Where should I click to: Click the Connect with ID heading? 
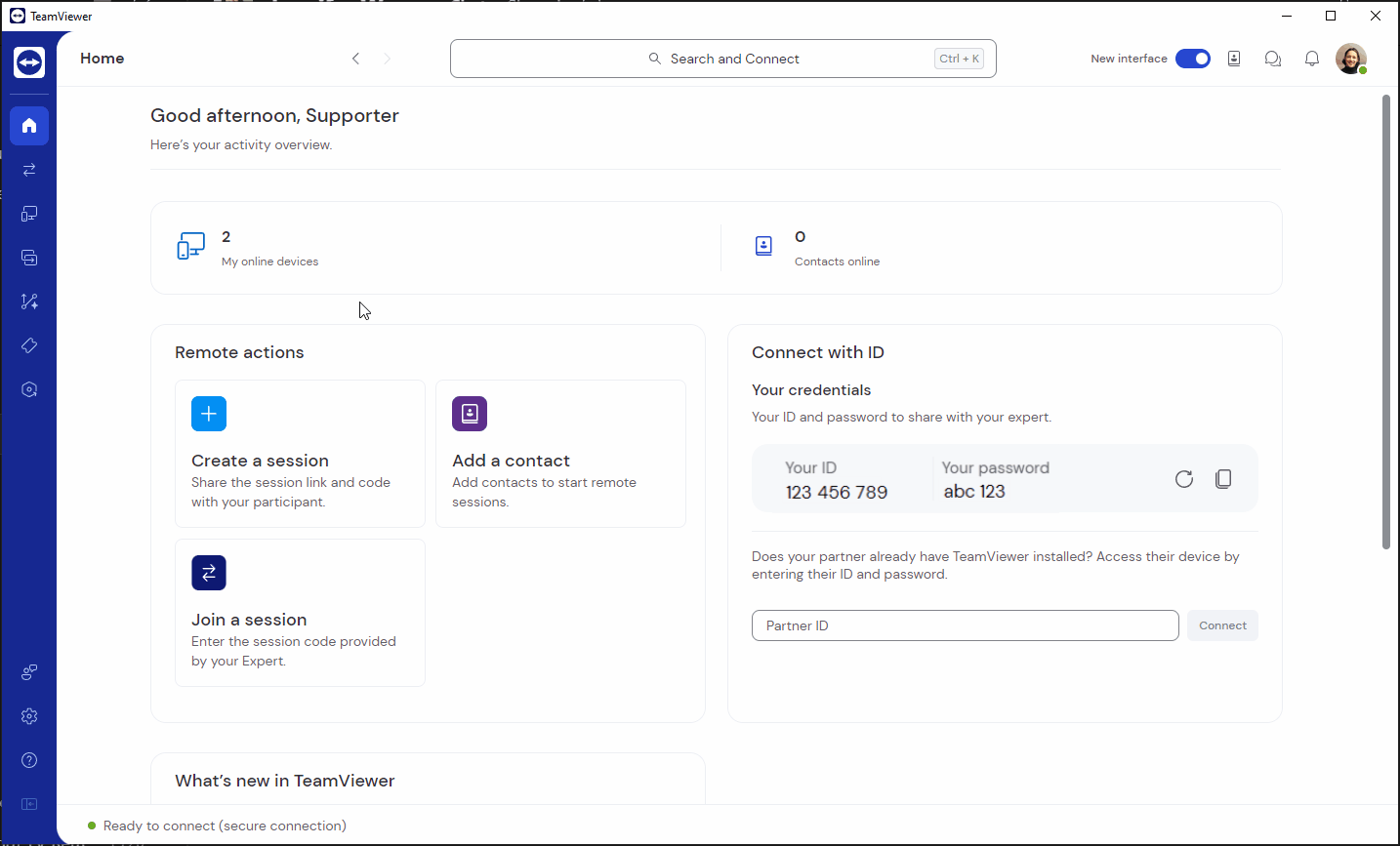coord(818,352)
